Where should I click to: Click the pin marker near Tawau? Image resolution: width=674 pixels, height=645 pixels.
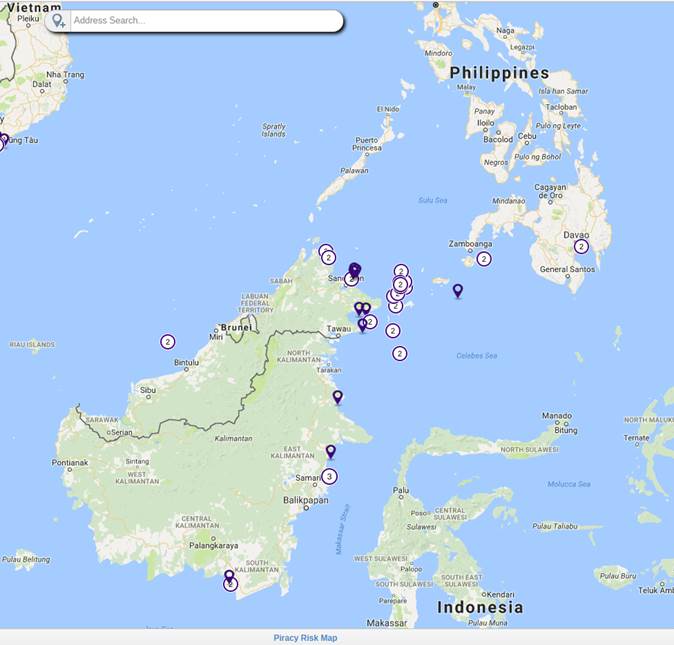click(362, 325)
